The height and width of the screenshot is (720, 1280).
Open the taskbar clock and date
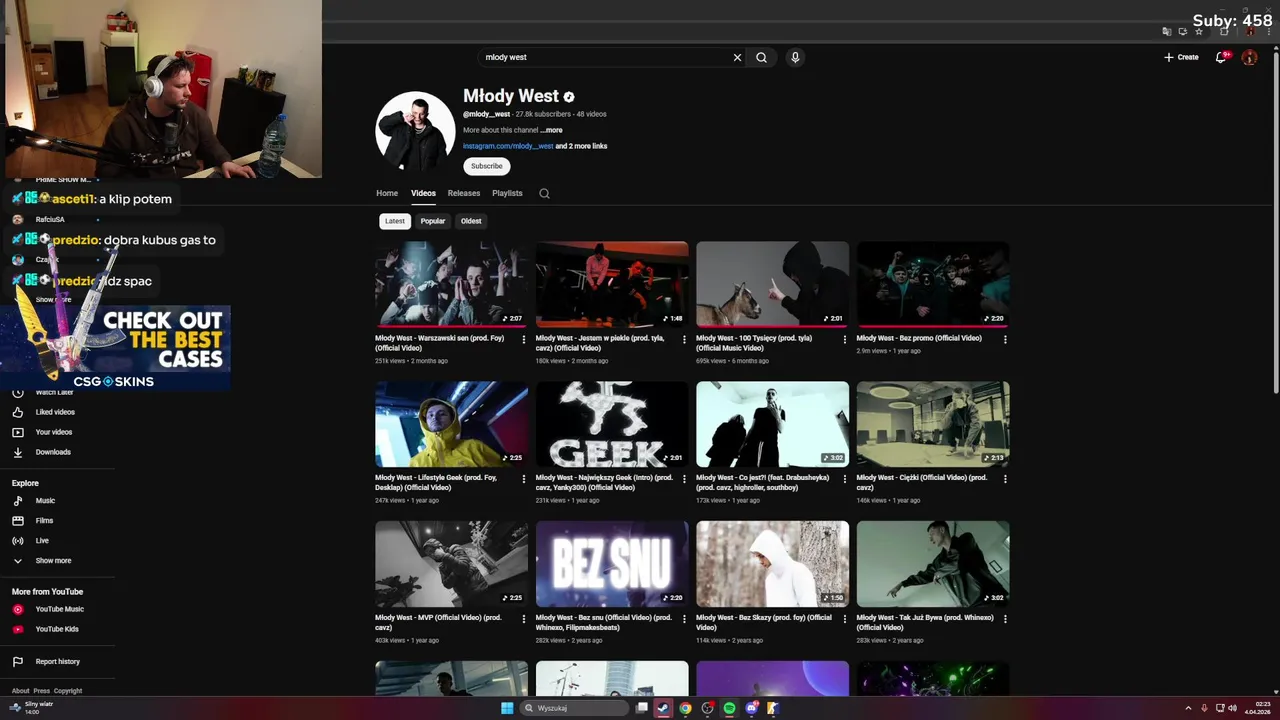tap(1257, 708)
